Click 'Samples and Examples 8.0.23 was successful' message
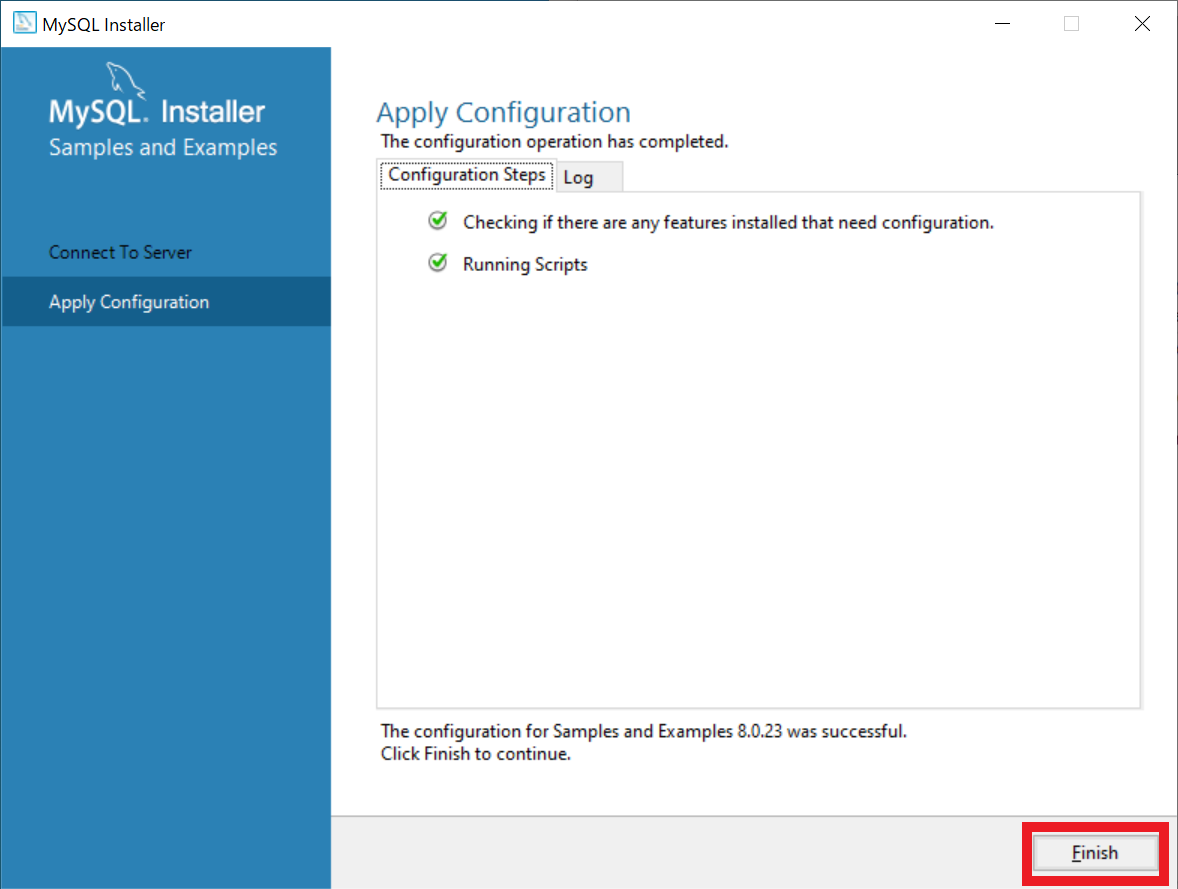This screenshot has width=1178, height=889. pos(644,731)
